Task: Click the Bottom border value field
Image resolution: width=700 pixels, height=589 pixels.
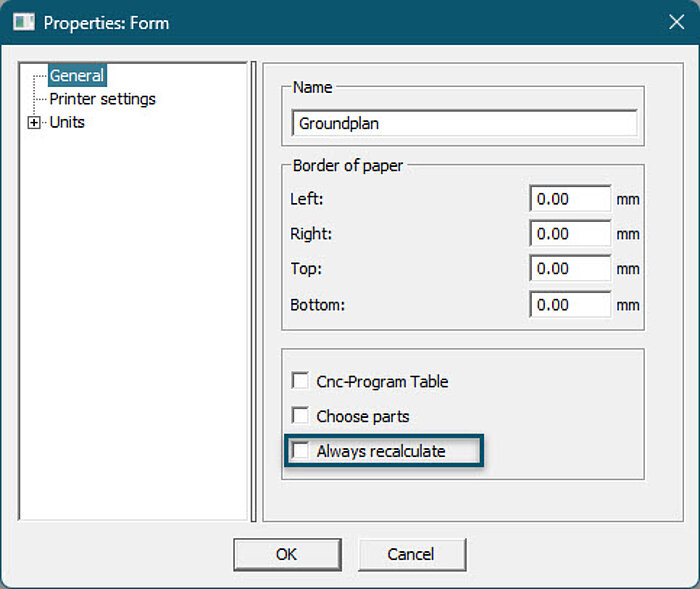Action: tap(570, 305)
